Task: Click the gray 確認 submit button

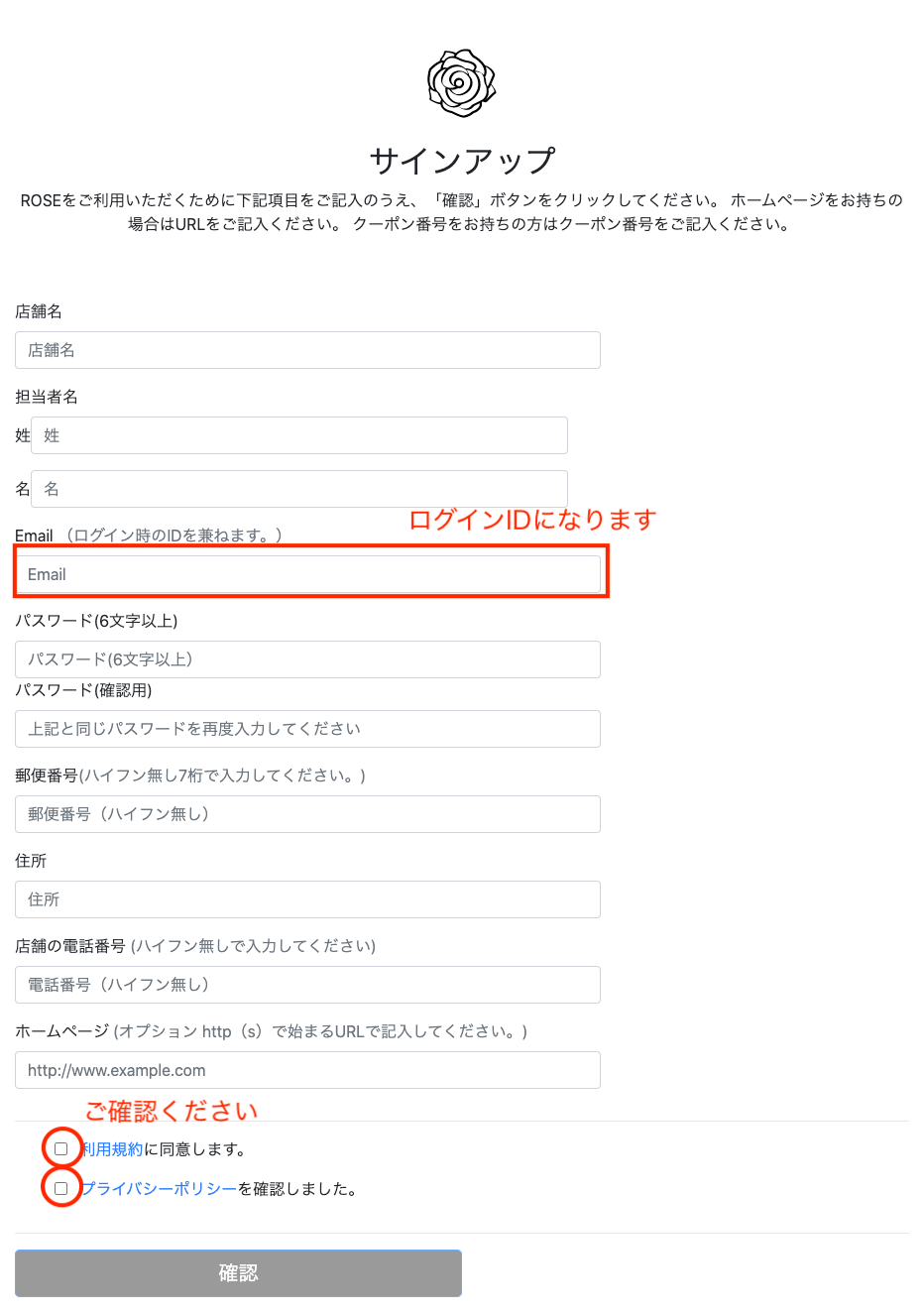Action: pos(238,1273)
